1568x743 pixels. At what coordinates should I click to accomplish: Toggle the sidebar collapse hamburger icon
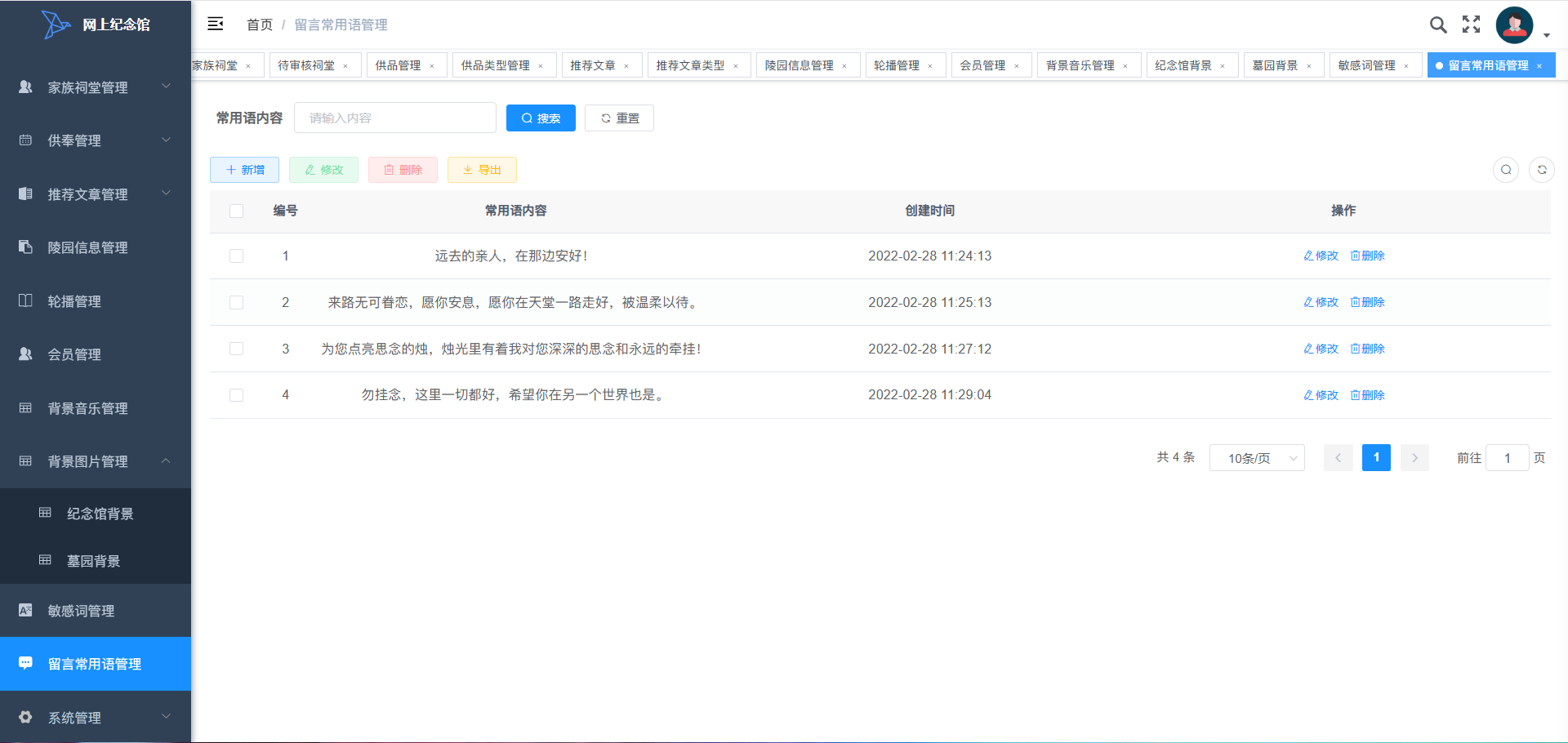[216, 24]
